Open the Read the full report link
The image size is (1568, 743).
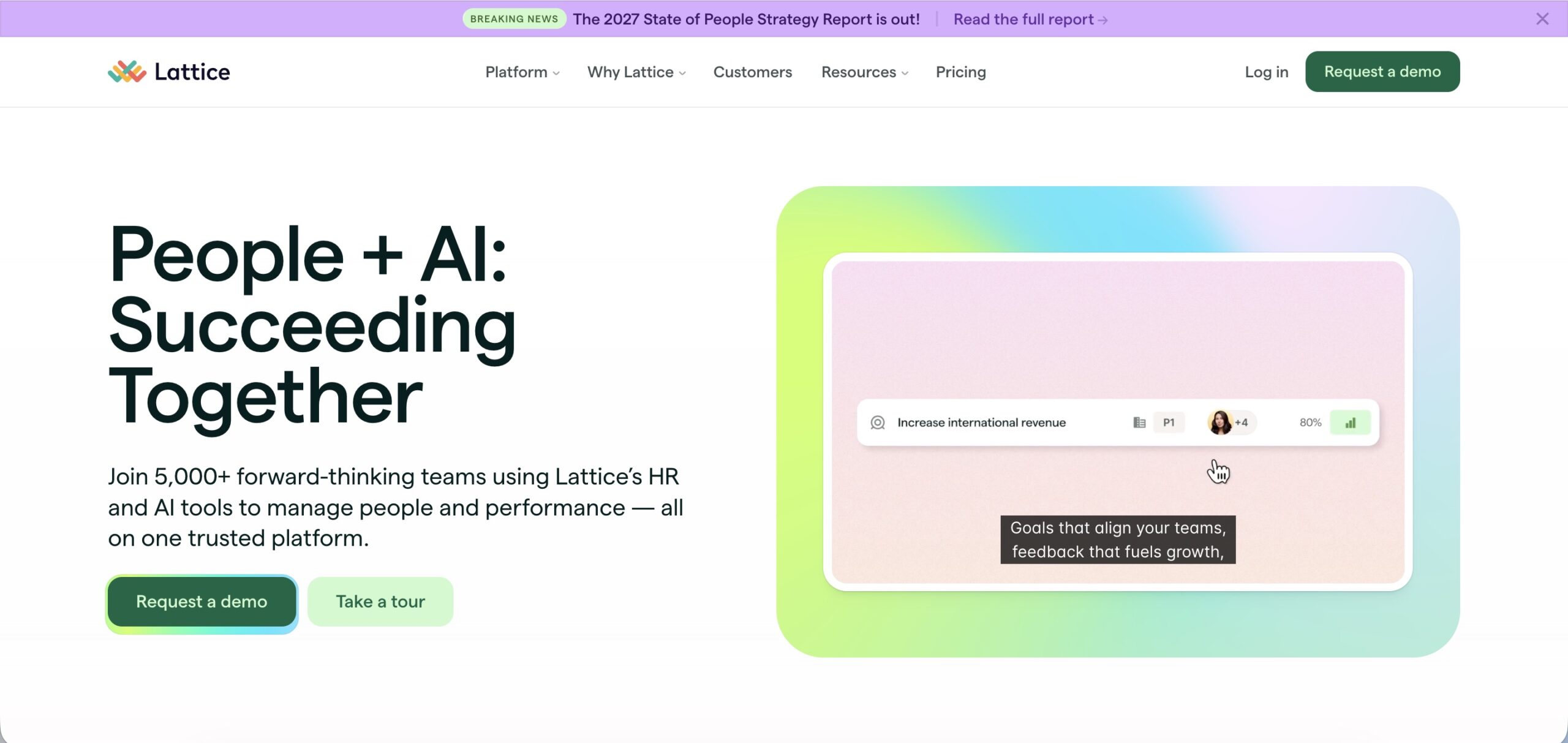click(x=1030, y=19)
